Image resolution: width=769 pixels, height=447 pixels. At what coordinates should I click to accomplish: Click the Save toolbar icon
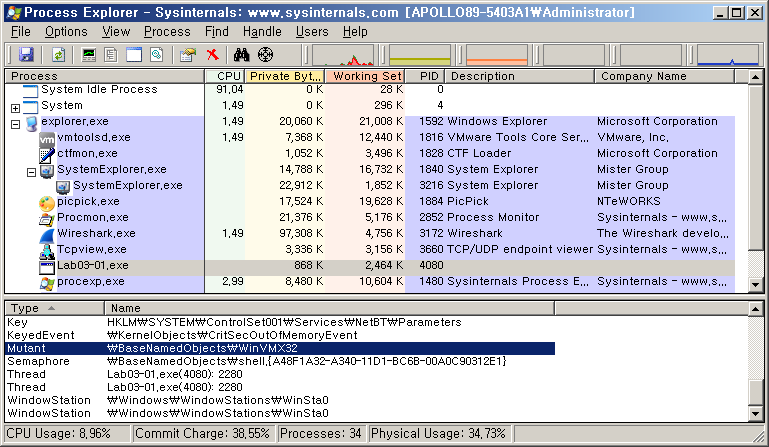(x=26, y=54)
